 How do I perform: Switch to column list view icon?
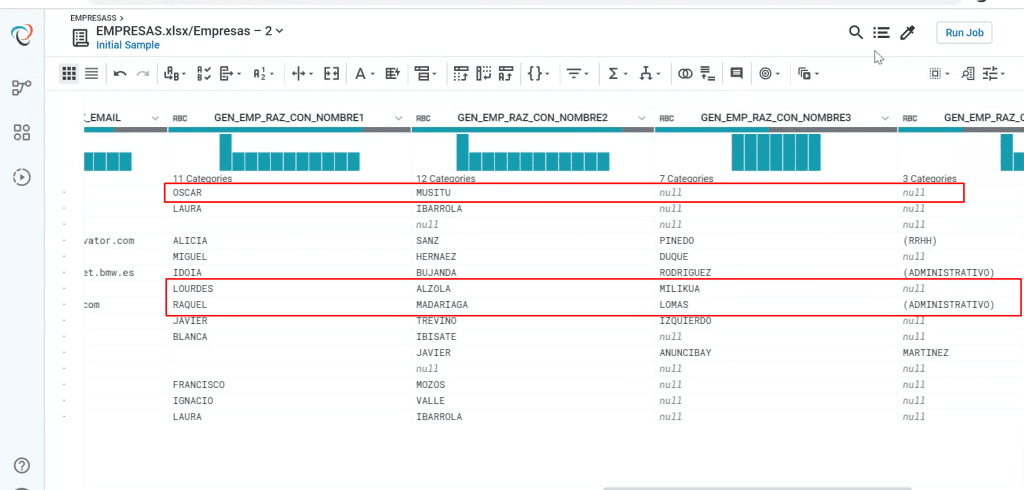pyautogui.click(x=92, y=74)
